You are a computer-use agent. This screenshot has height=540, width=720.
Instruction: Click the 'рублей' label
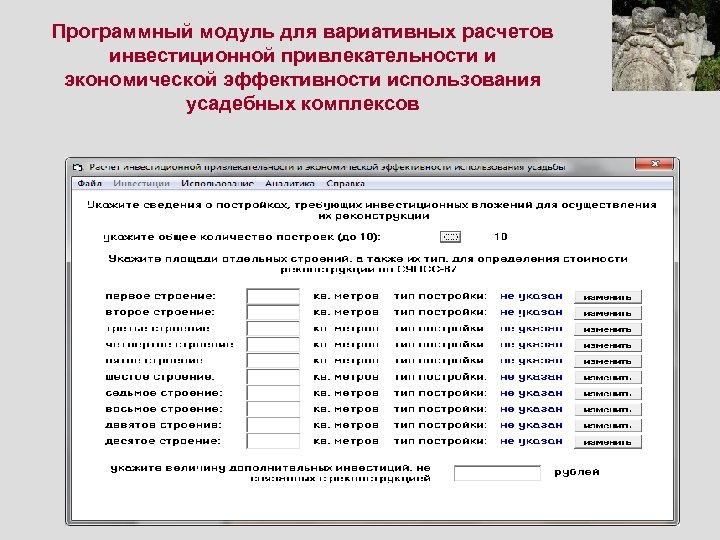(x=577, y=472)
